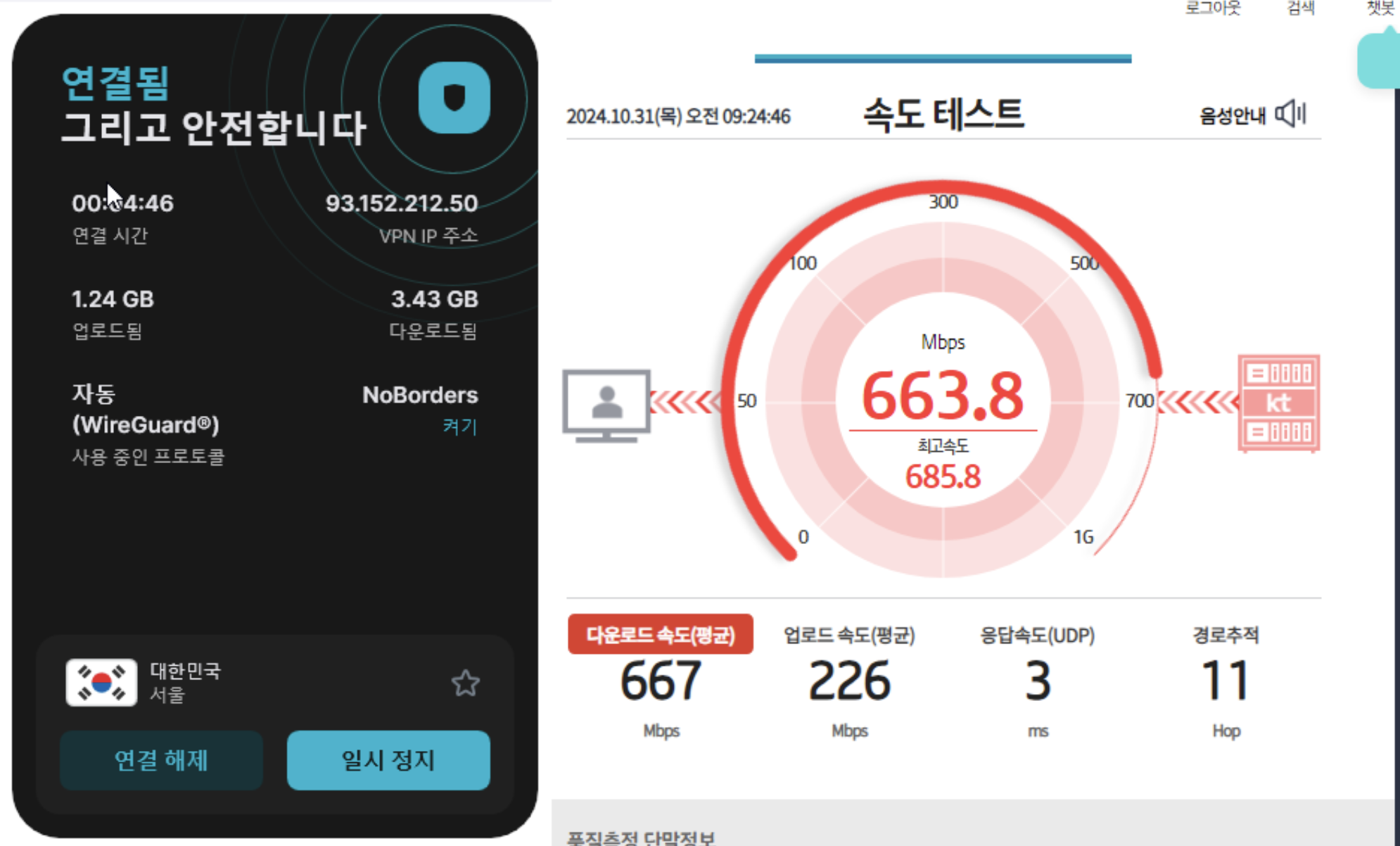Turn on NoBorders with 켜기
The width and height of the screenshot is (1400, 846).
tap(459, 427)
